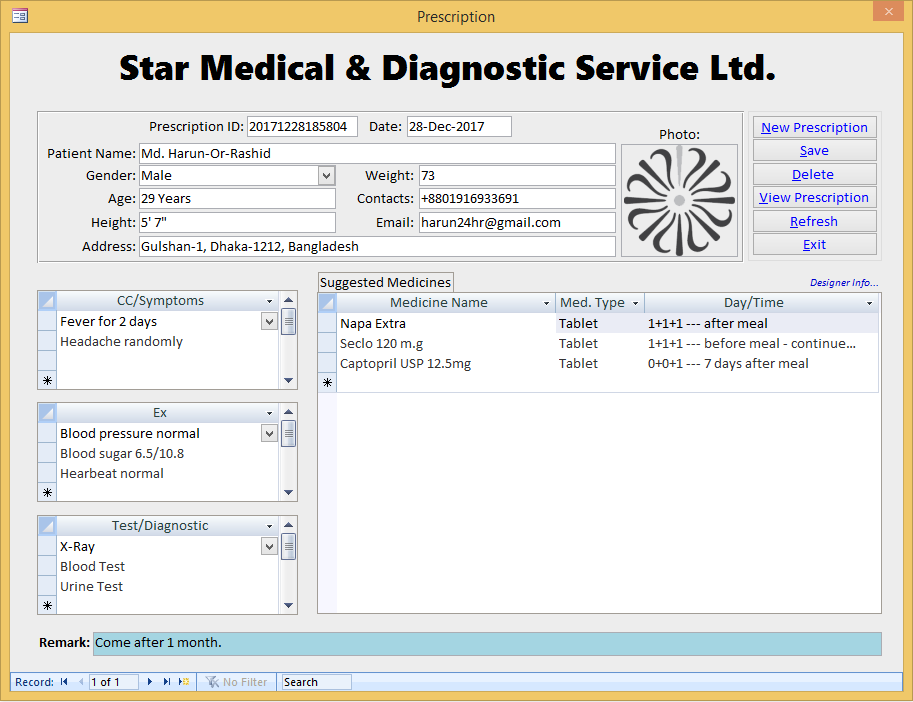This screenshot has height=702, width=913.
Task: Select row selector for X-Ray
Action: (x=47, y=546)
